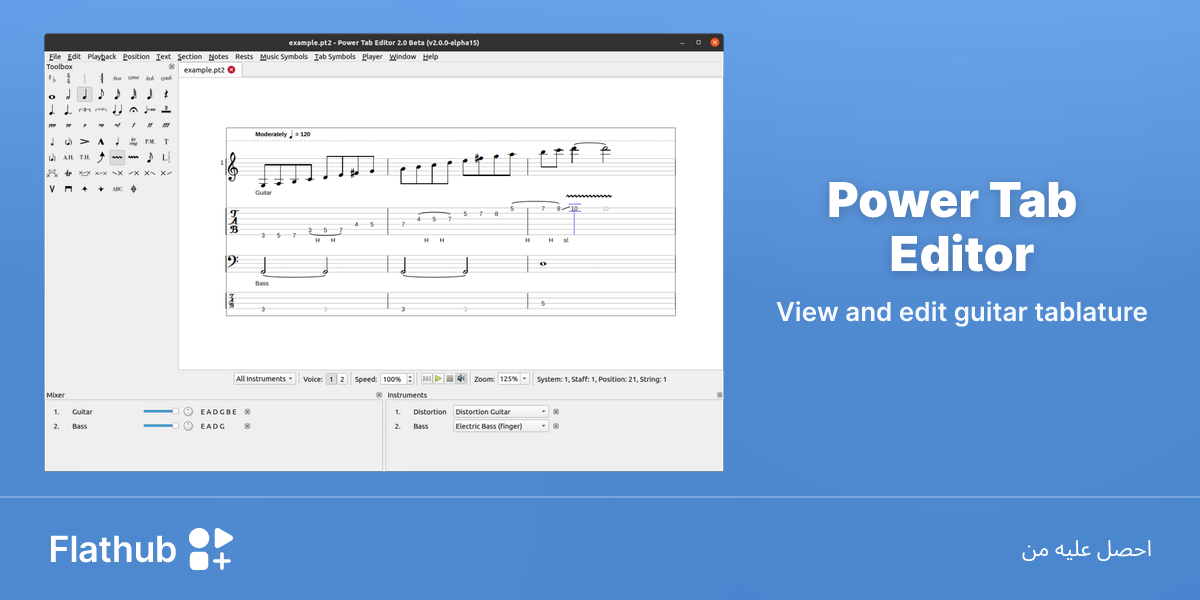Screen dimensions: 1200x600
Task: Toggle the metronome speaker button
Action: click(x=461, y=379)
